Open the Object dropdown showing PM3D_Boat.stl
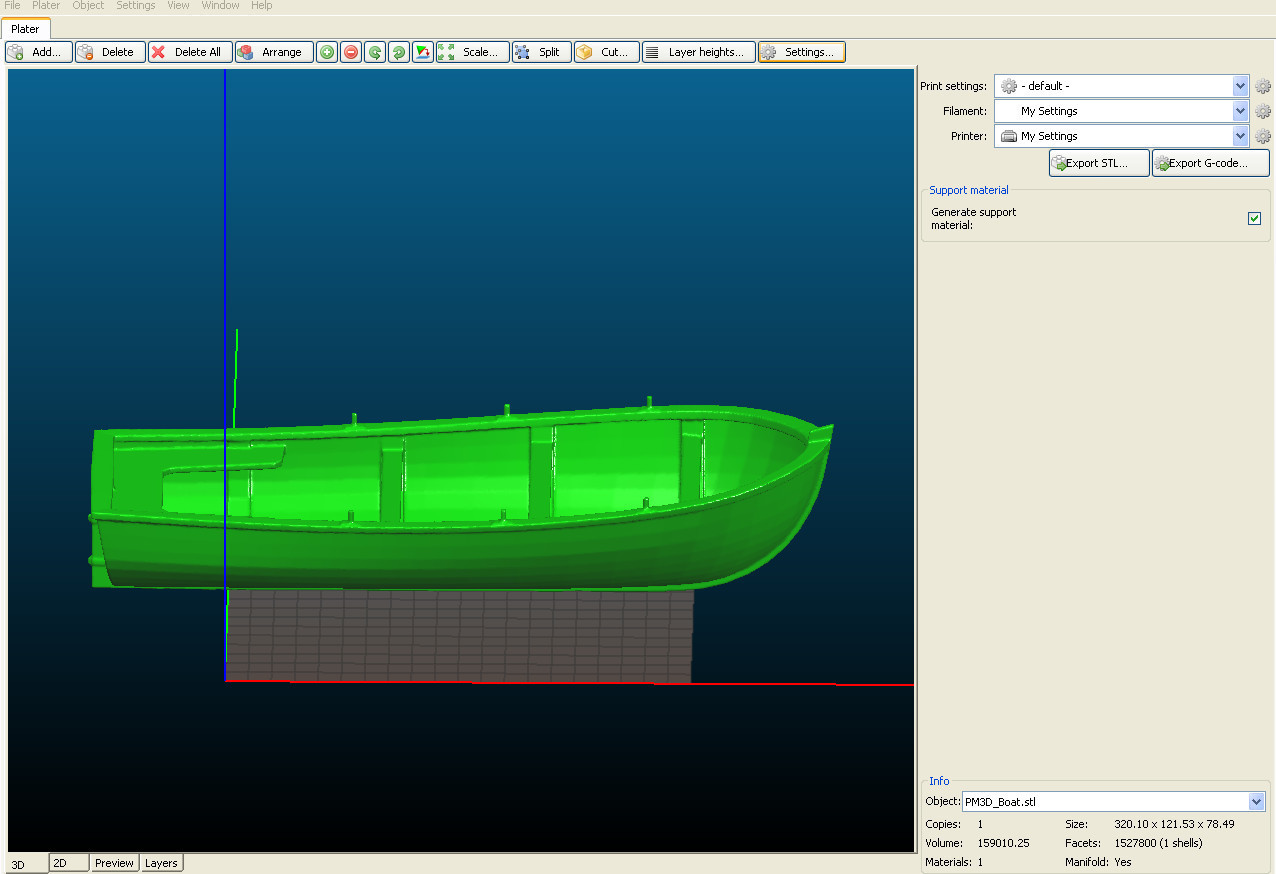 coord(1256,801)
